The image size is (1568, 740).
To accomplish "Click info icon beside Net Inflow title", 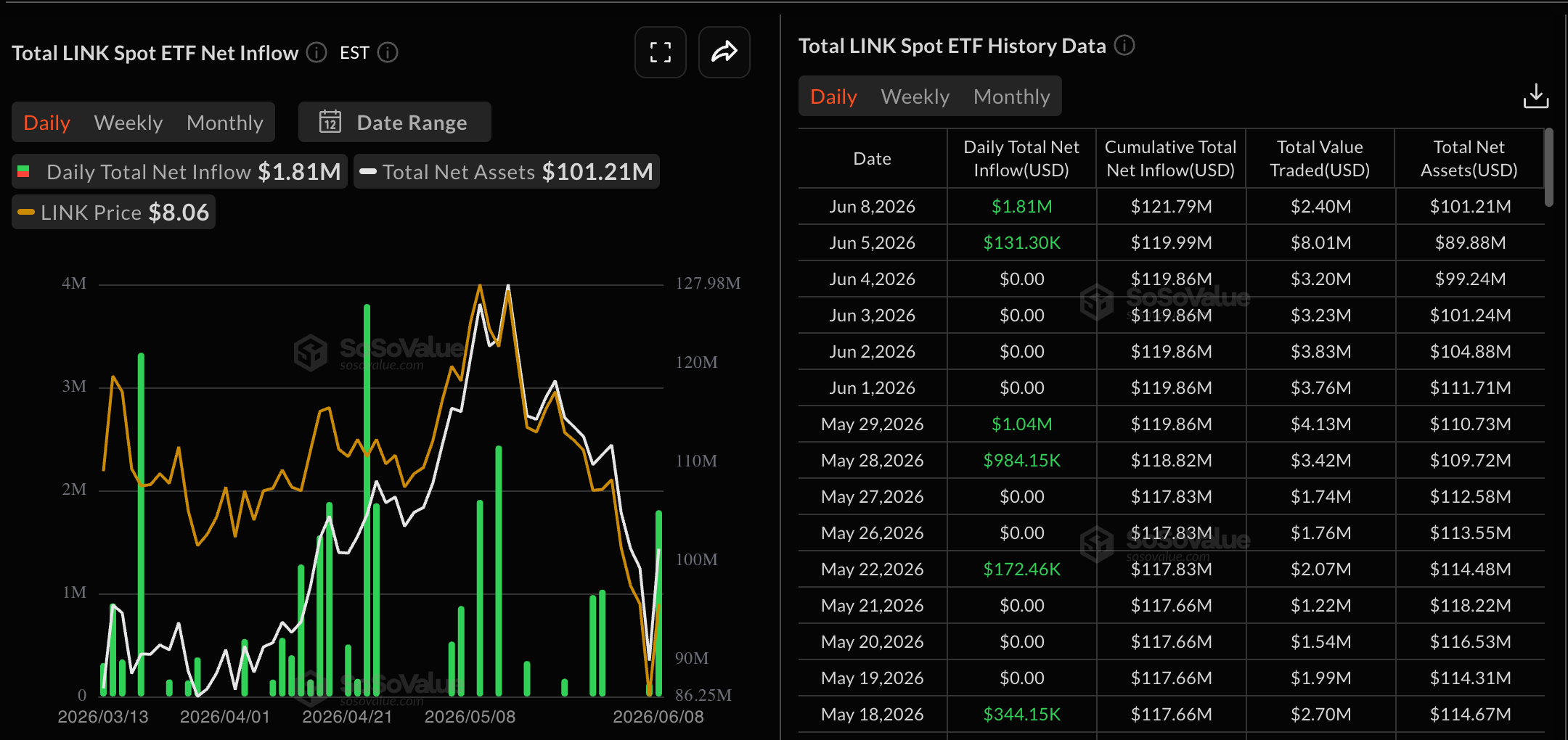I will point(317,52).
